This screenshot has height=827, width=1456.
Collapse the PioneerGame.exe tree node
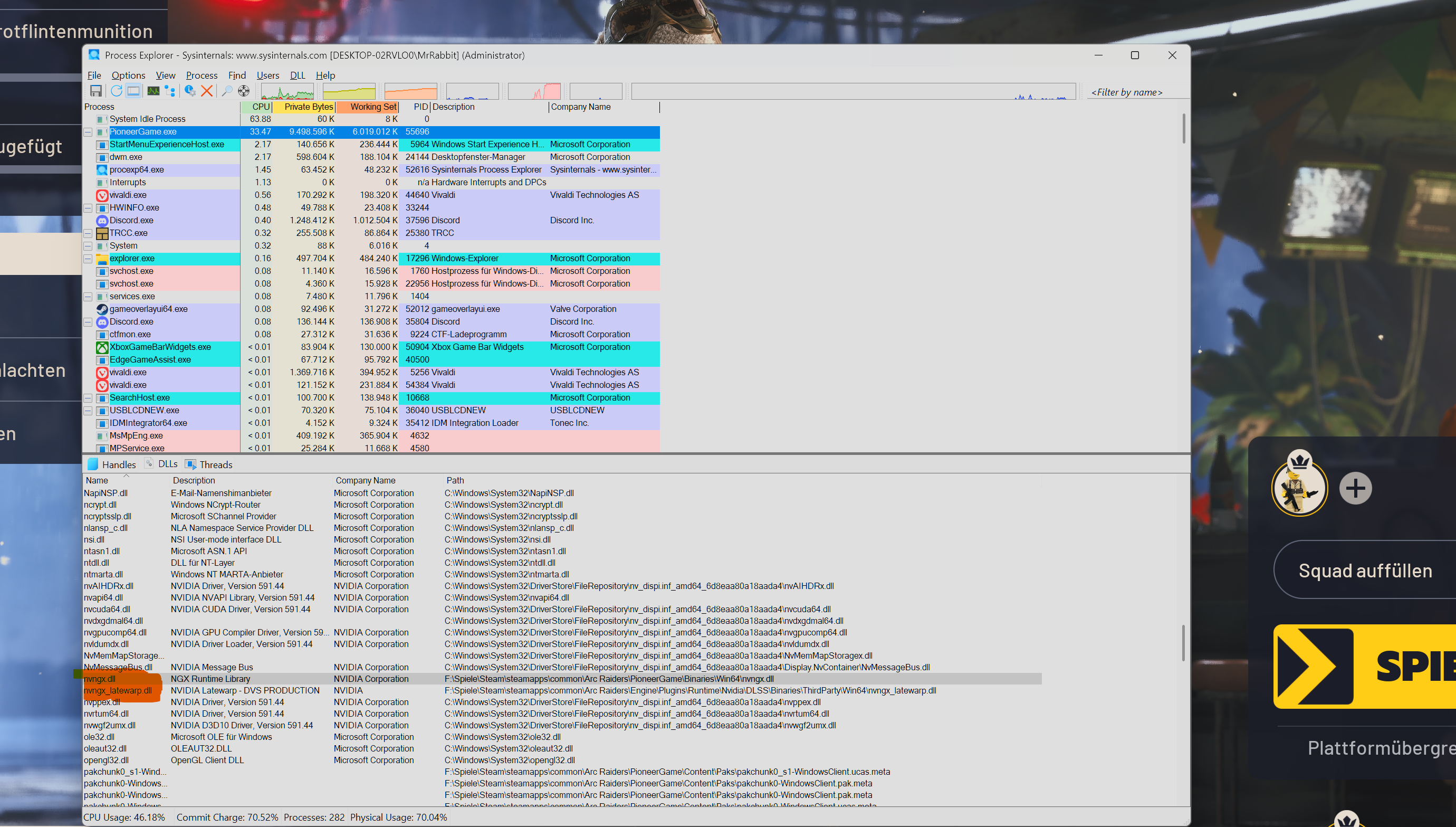[88, 132]
